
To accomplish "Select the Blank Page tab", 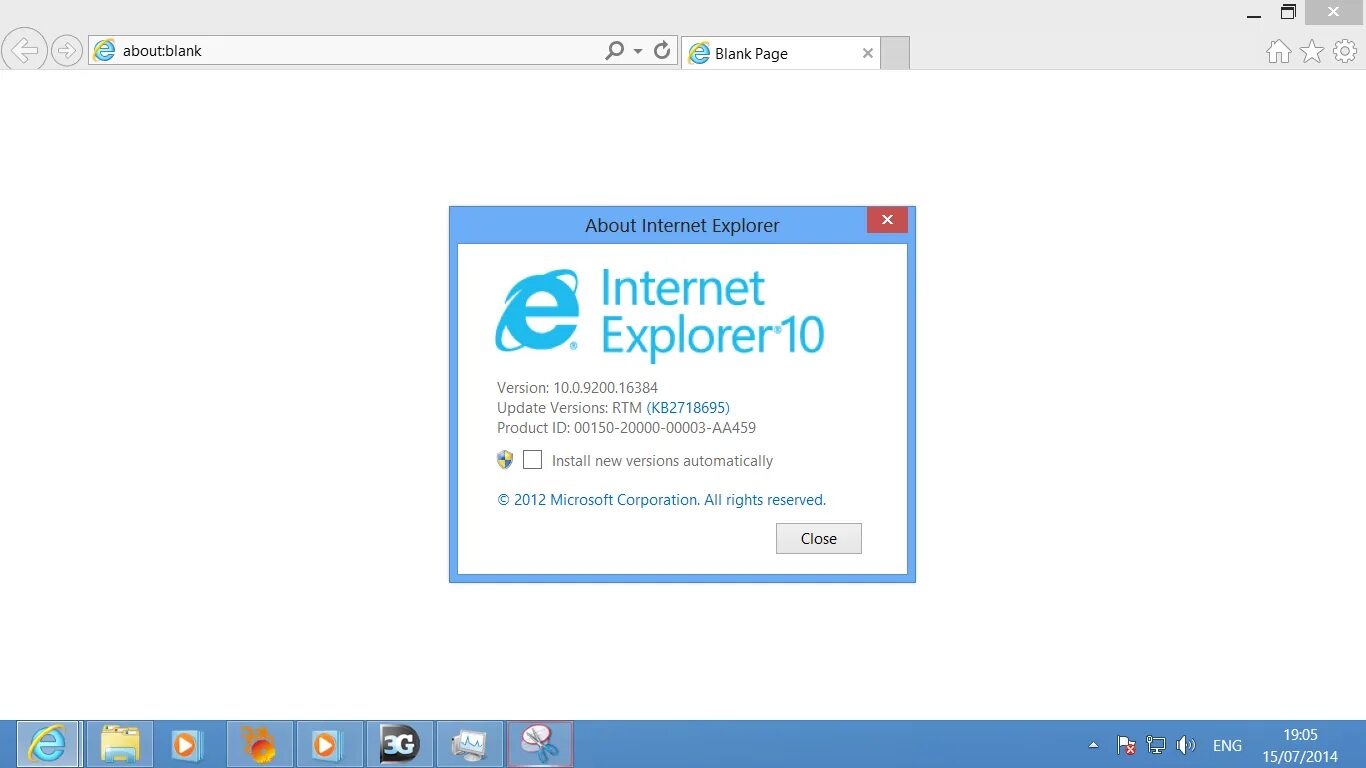I will click(780, 53).
